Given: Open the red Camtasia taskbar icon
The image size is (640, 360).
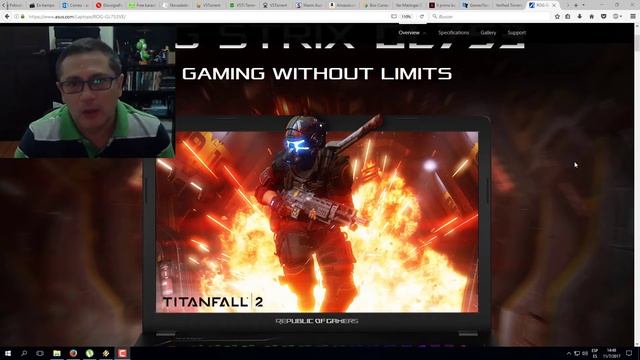Looking at the screenshot, I should 122,353.
